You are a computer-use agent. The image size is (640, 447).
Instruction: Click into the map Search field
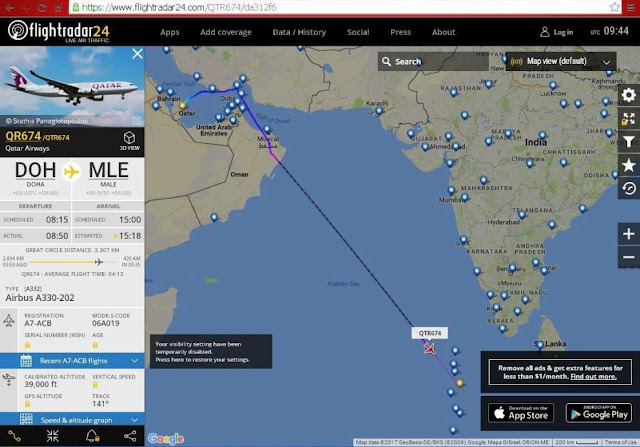click(x=433, y=61)
